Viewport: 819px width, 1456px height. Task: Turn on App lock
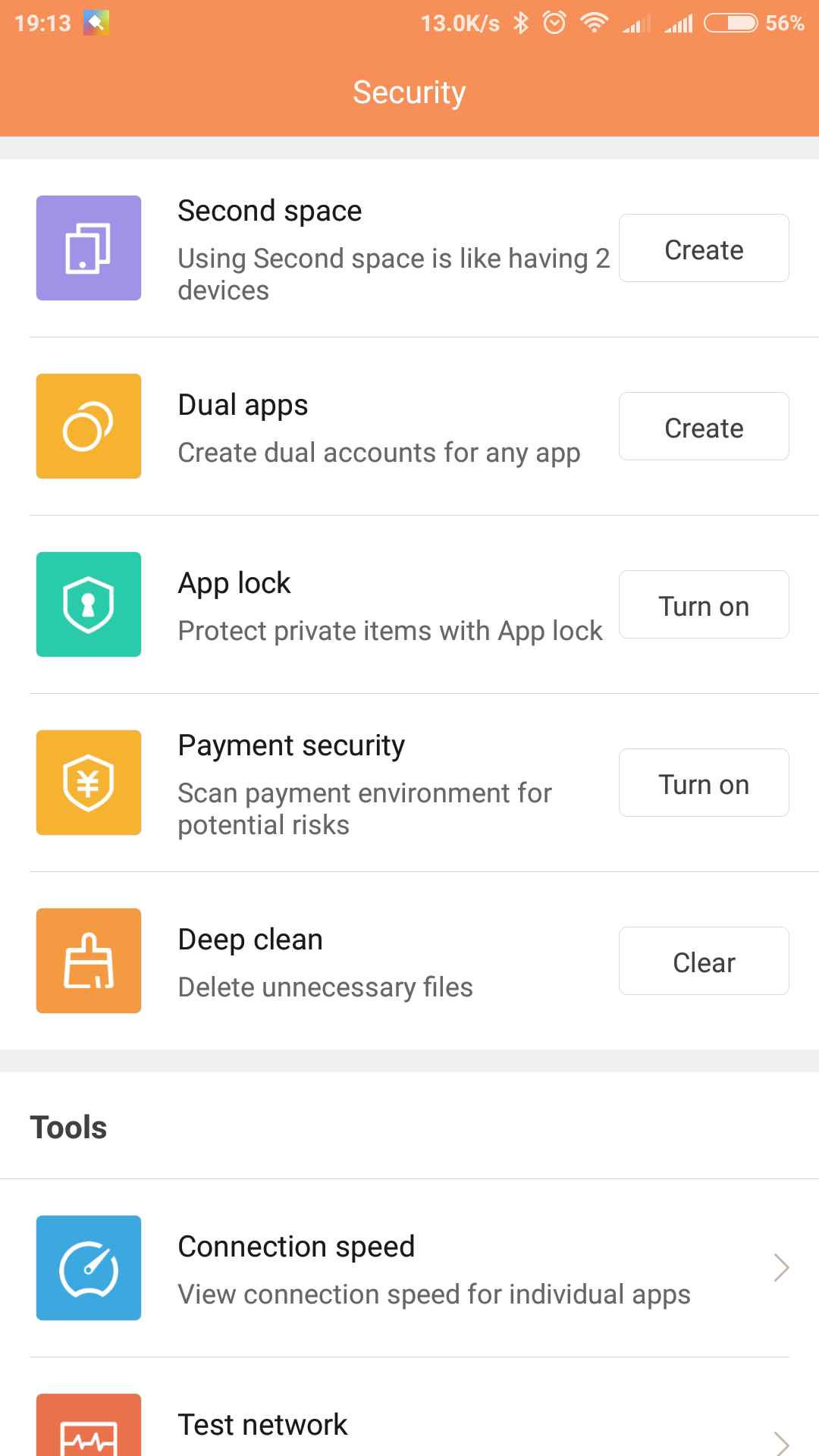[x=704, y=605]
